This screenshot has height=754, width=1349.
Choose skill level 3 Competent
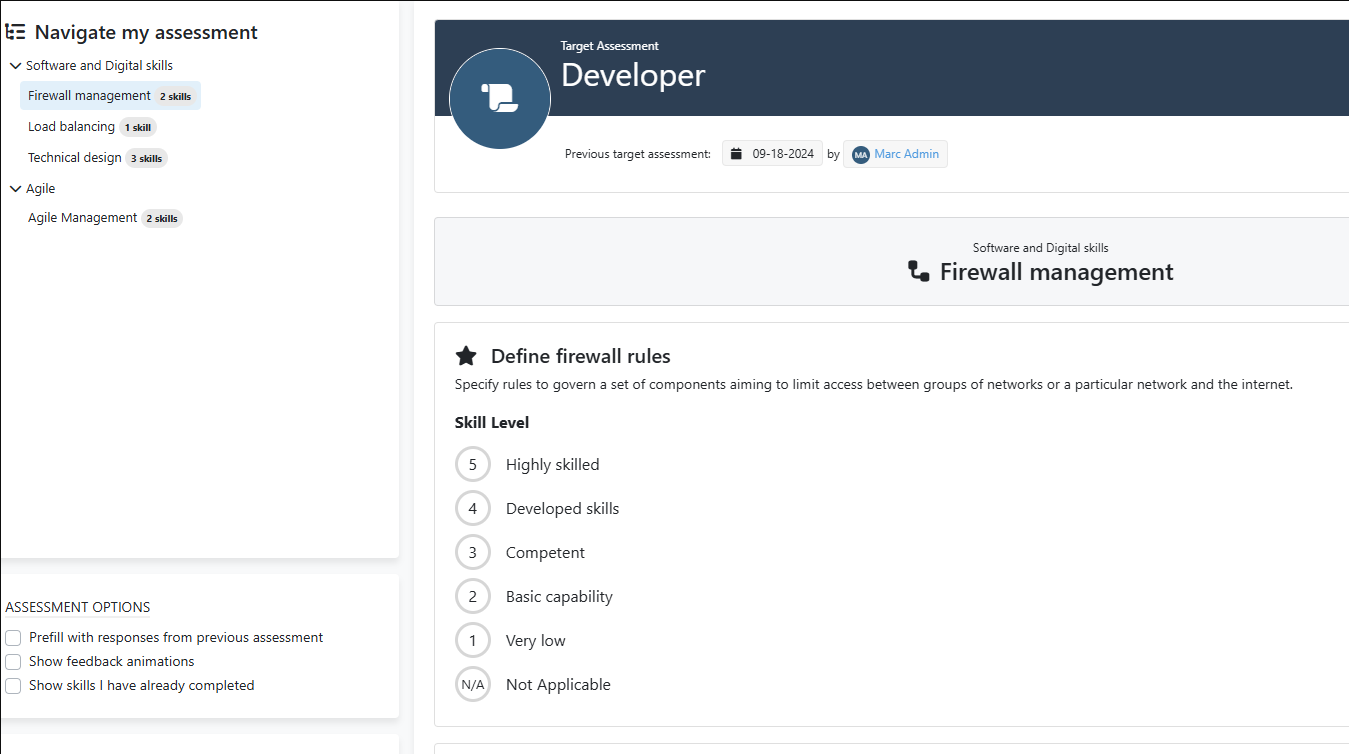click(x=473, y=552)
